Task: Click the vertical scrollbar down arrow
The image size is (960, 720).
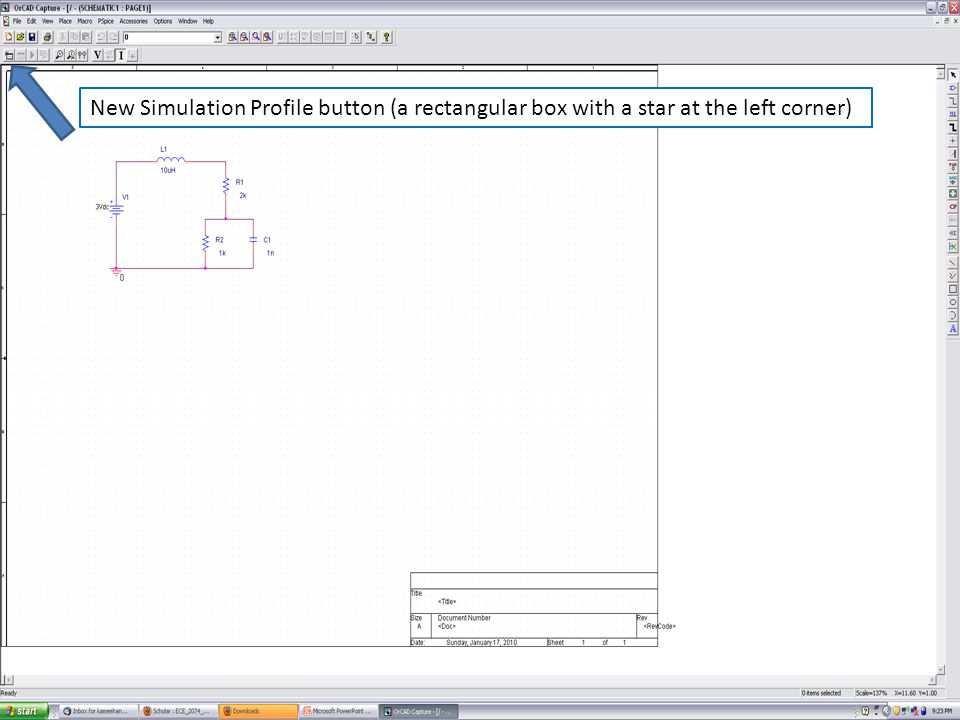Action: pos(940,669)
